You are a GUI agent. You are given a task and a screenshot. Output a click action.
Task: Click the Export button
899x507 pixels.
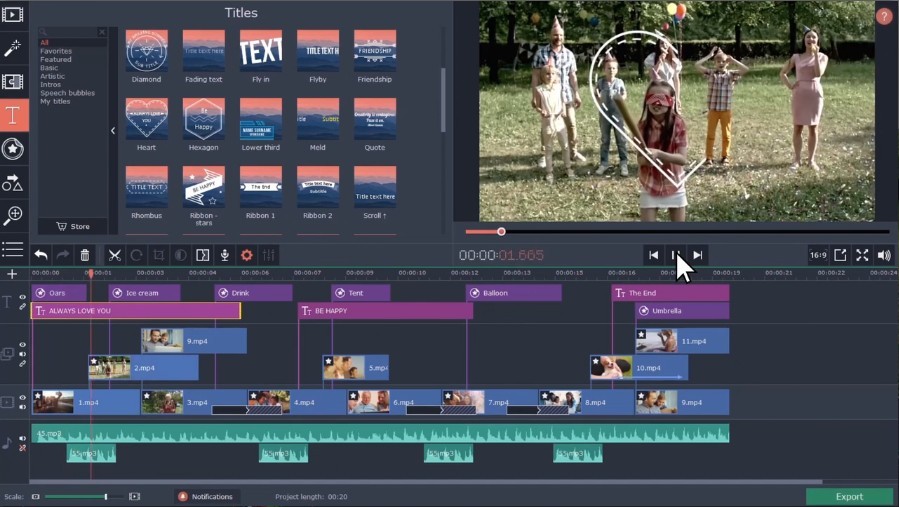click(x=849, y=497)
